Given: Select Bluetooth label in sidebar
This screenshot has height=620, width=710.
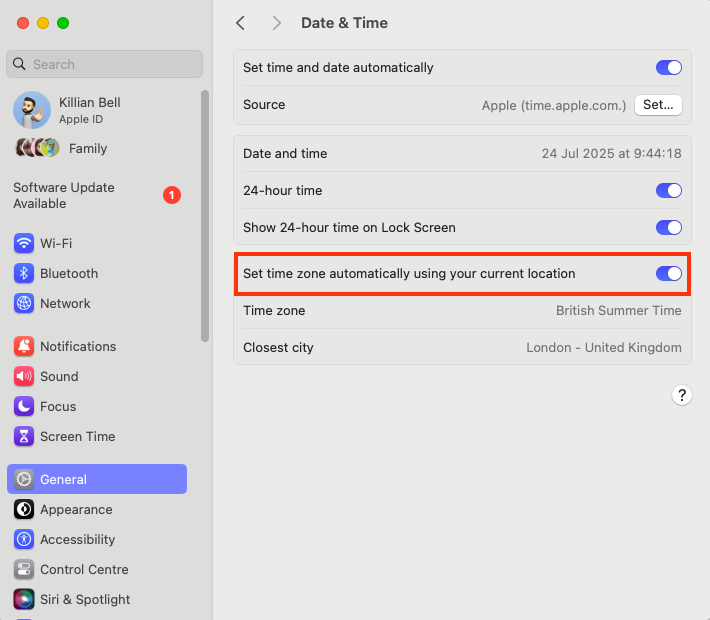Looking at the screenshot, I should 69,274.
